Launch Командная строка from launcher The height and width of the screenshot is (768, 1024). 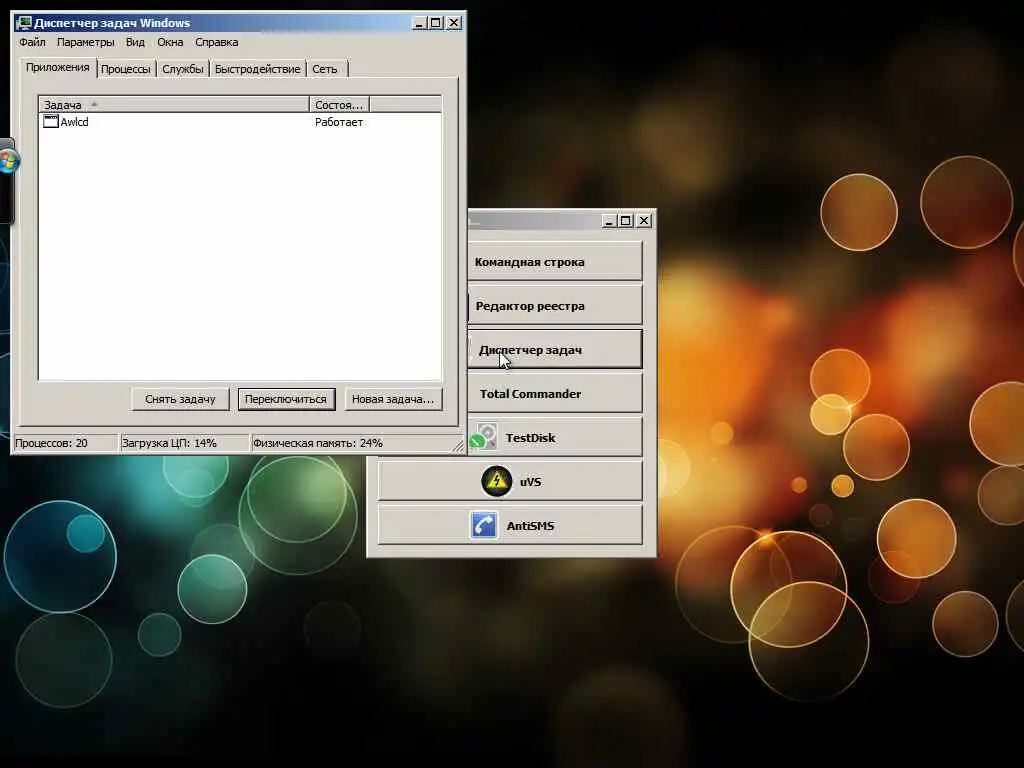[554, 261]
